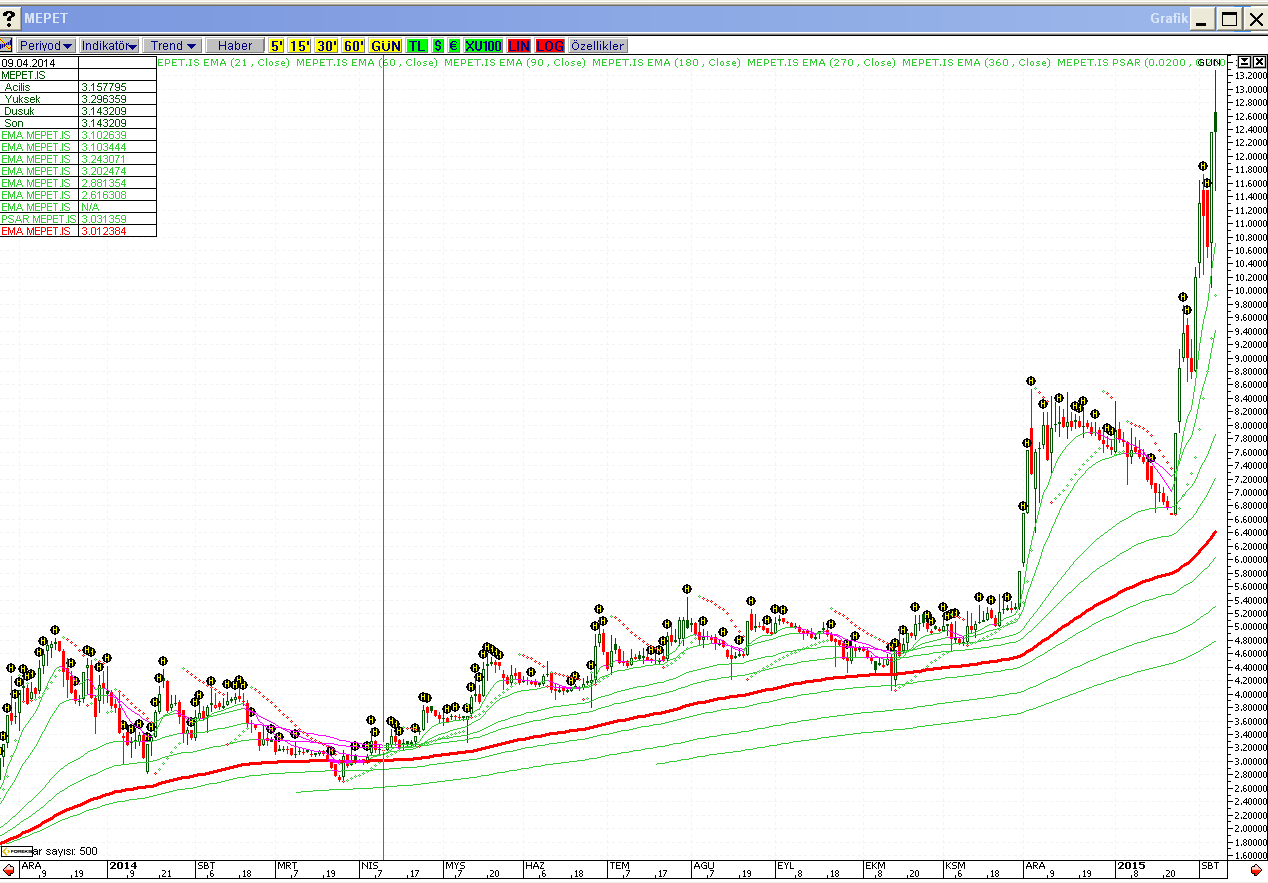The height and width of the screenshot is (883, 1268).
Task: Close the inner chart pane
Action: tap(1259, 62)
